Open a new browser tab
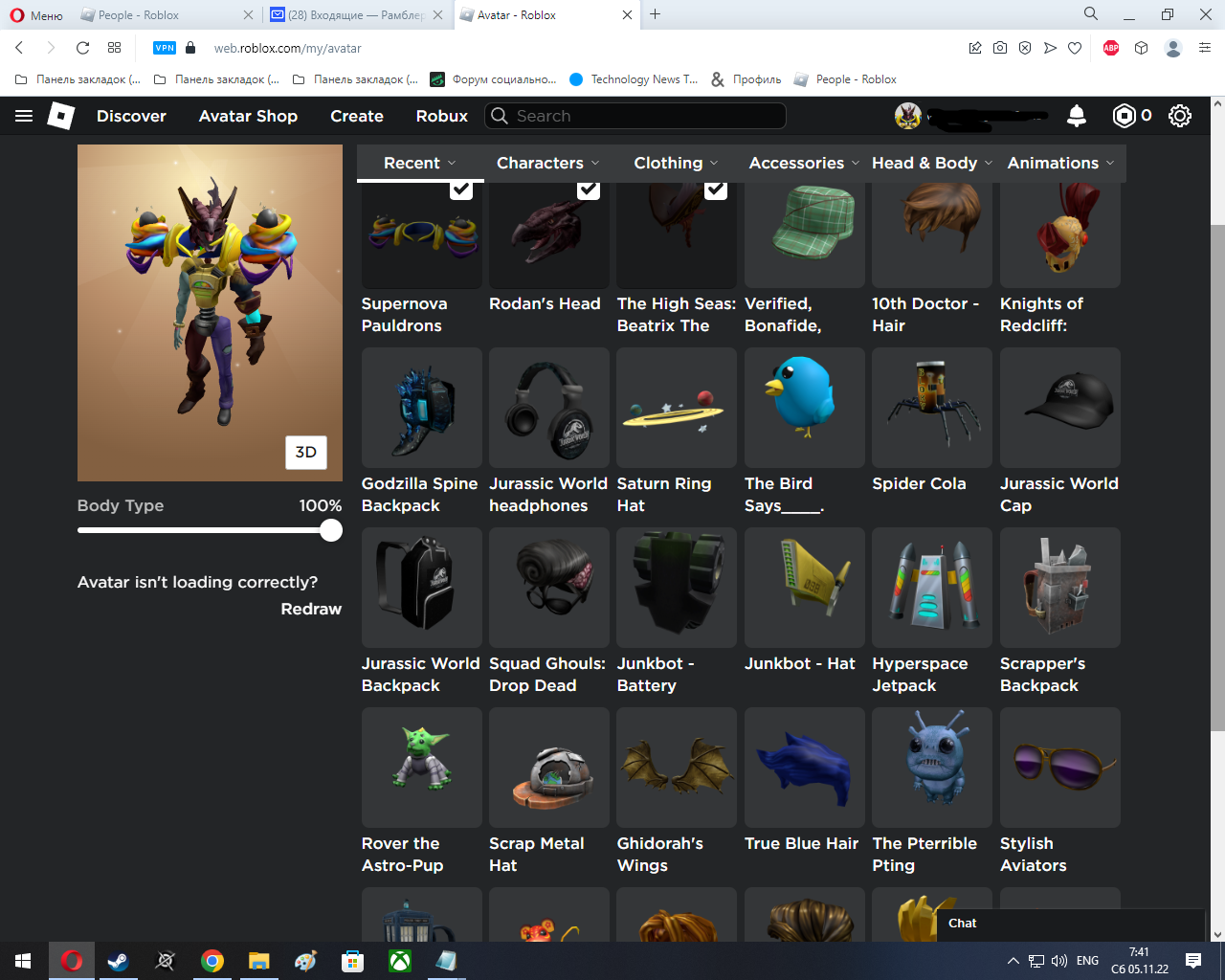Viewport: 1225px width, 980px height. [x=656, y=14]
